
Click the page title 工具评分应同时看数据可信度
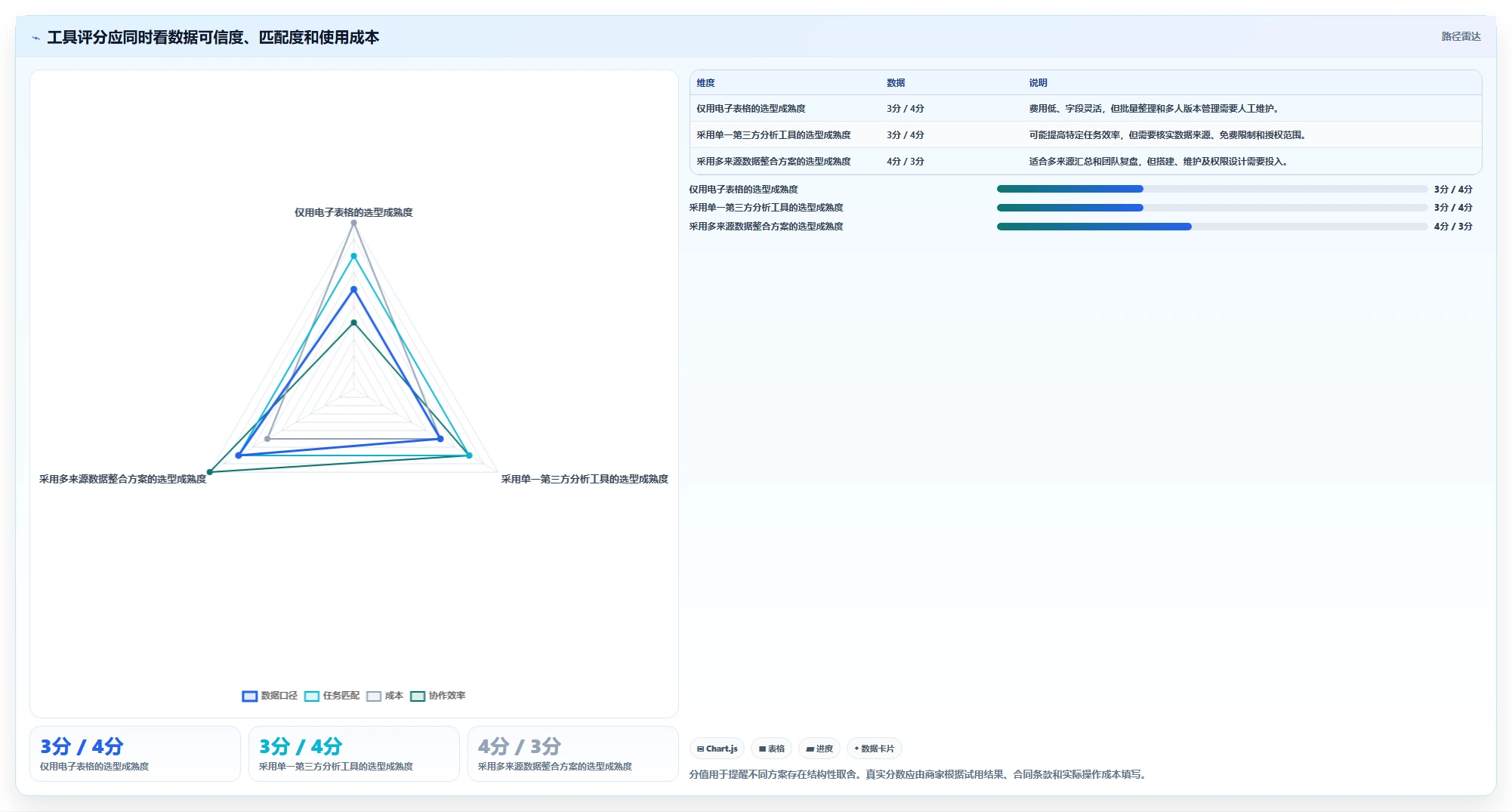(x=213, y=38)
